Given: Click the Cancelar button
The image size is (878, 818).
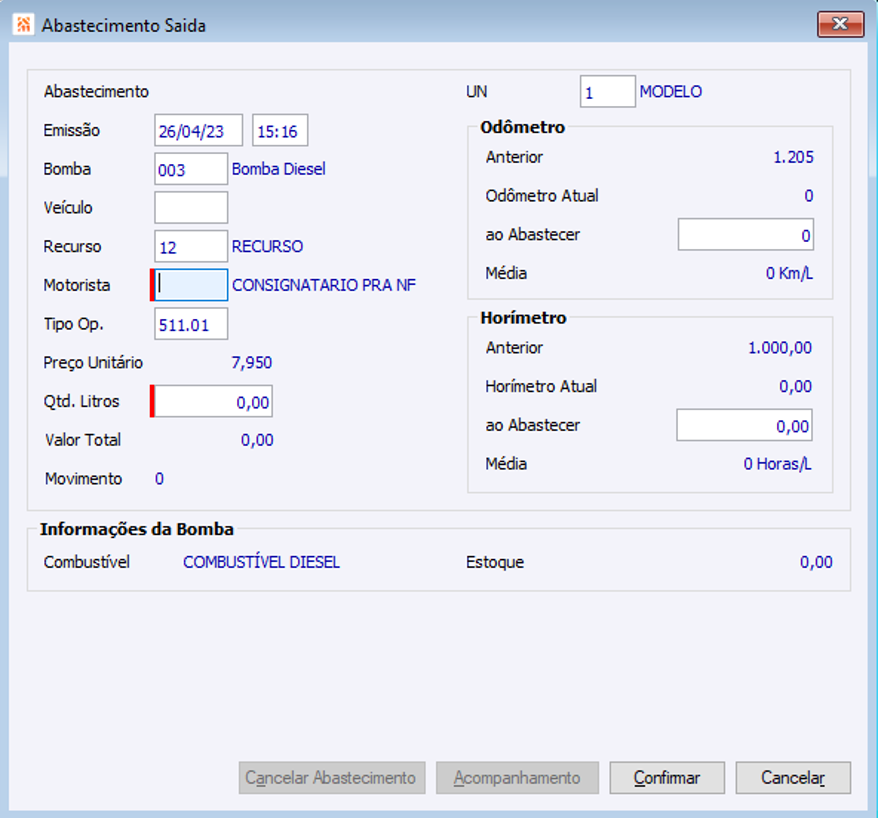Looking at the screenshot, I should tap(793, 778).
